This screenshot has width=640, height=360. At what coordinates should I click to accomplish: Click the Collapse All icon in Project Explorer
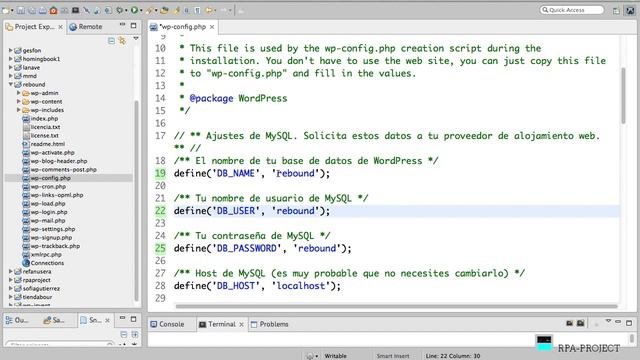pos(111,40)
